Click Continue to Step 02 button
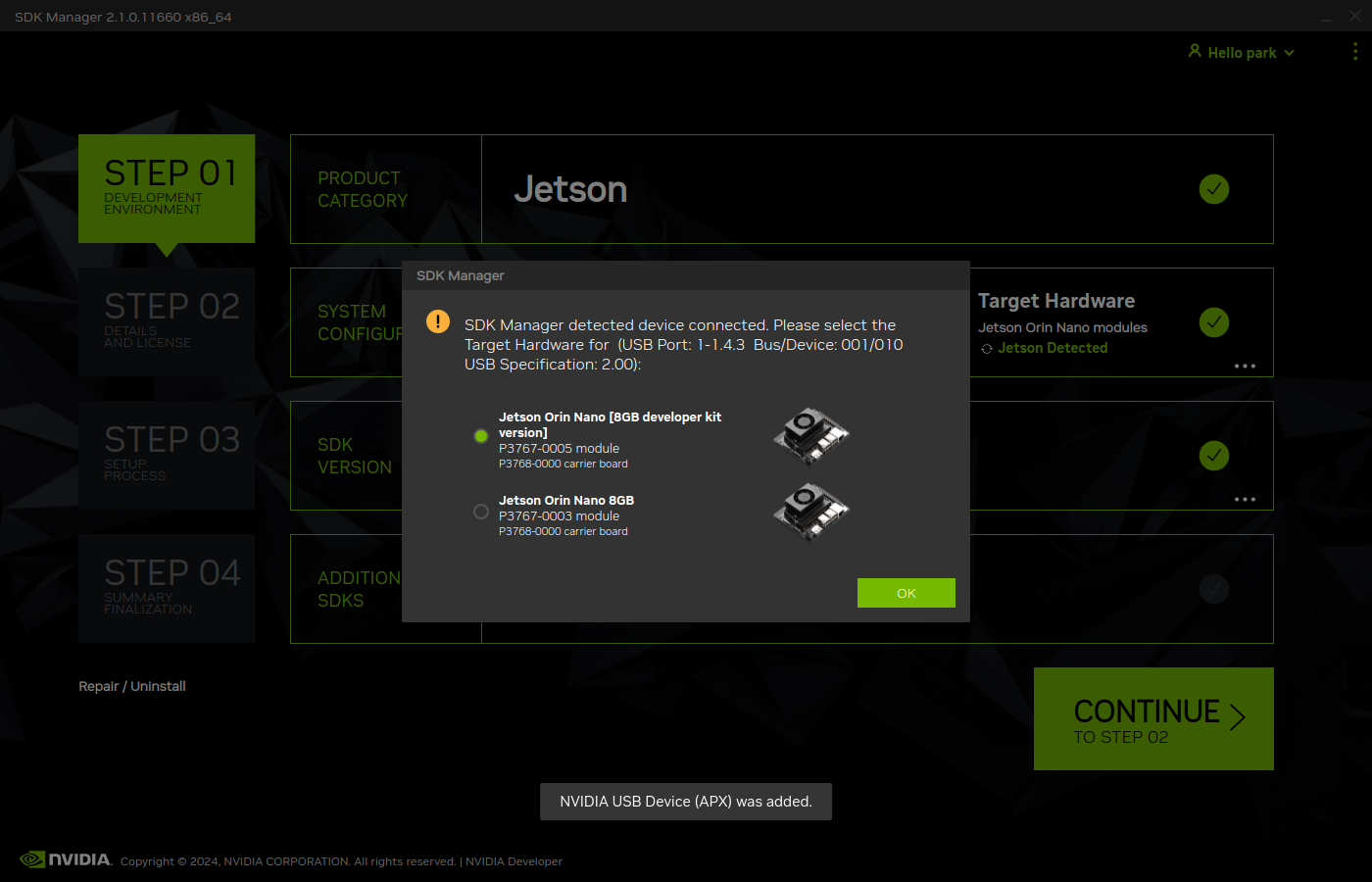The width and height of the screenshot is (1372, 882). (x=1153, y=718)
